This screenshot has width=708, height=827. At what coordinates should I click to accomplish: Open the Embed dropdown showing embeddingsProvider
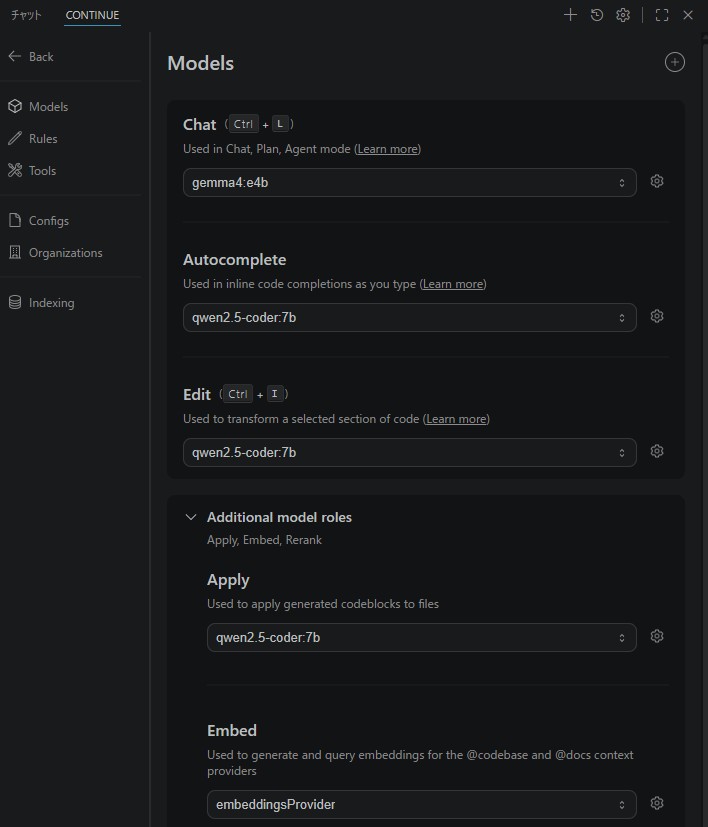pos(421,804)
